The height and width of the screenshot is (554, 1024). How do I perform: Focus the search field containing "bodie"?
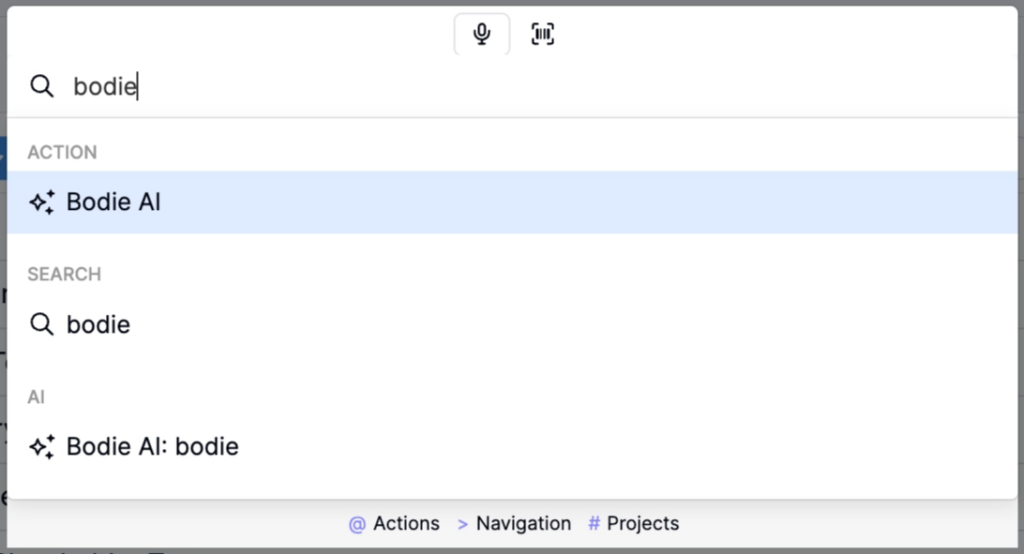512,86
